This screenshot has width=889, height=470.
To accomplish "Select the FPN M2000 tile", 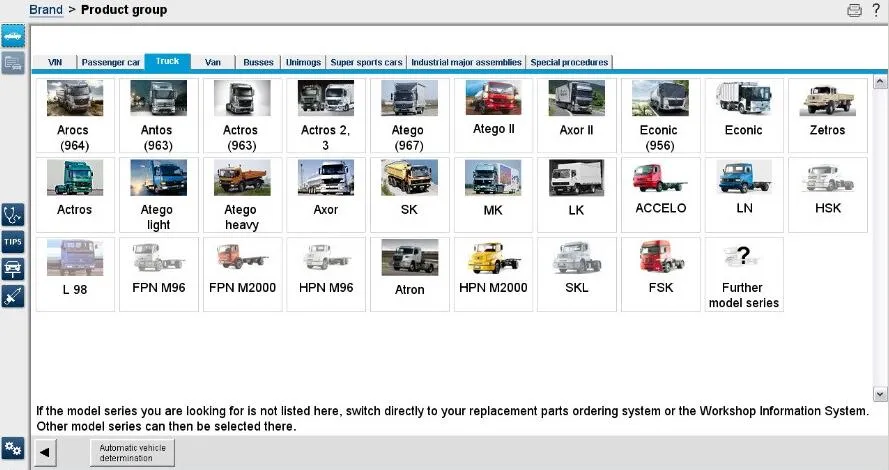I will (242, 274).
